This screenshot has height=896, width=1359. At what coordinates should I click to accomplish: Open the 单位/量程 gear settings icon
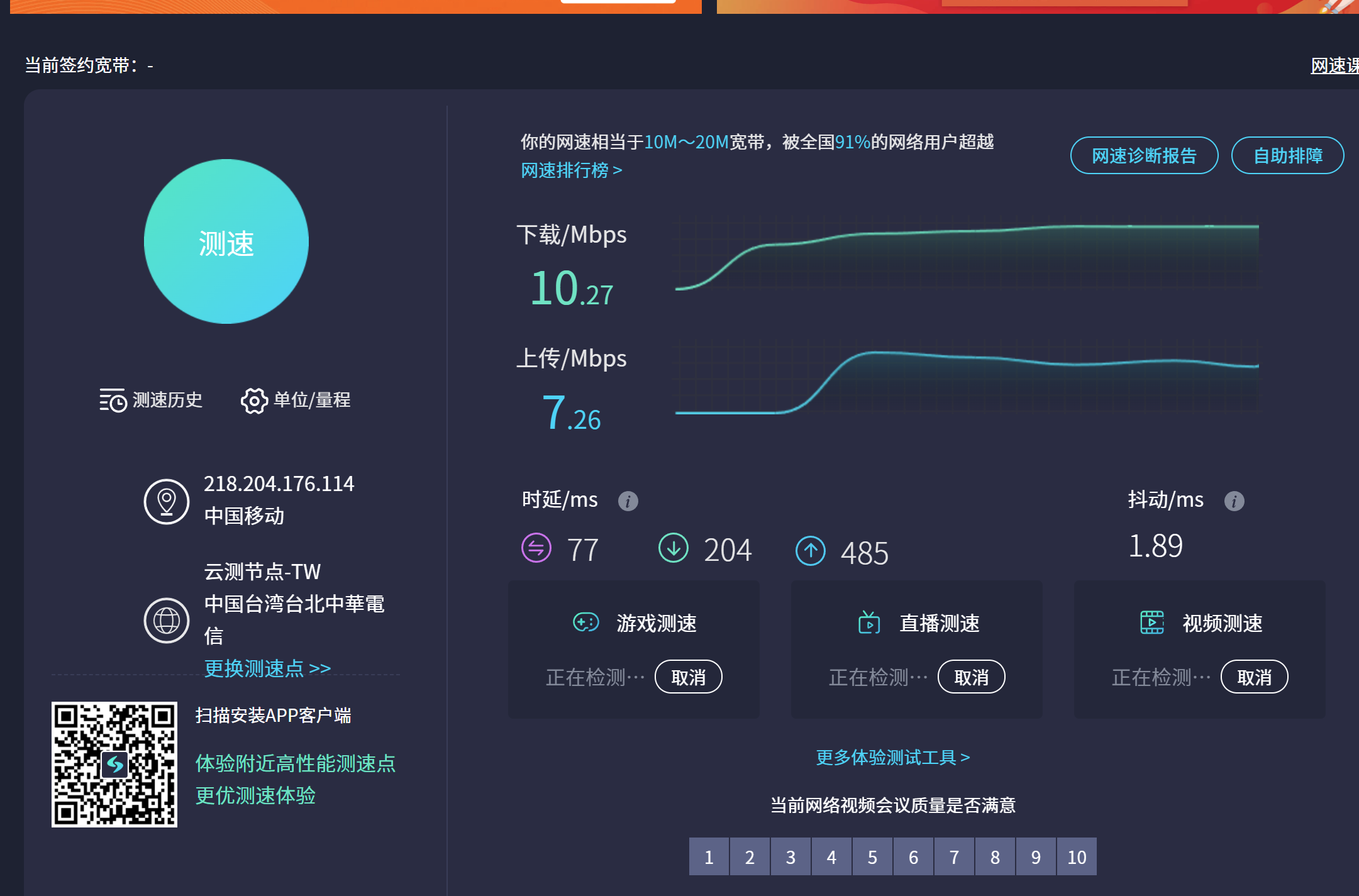click(x=254, y=401)
